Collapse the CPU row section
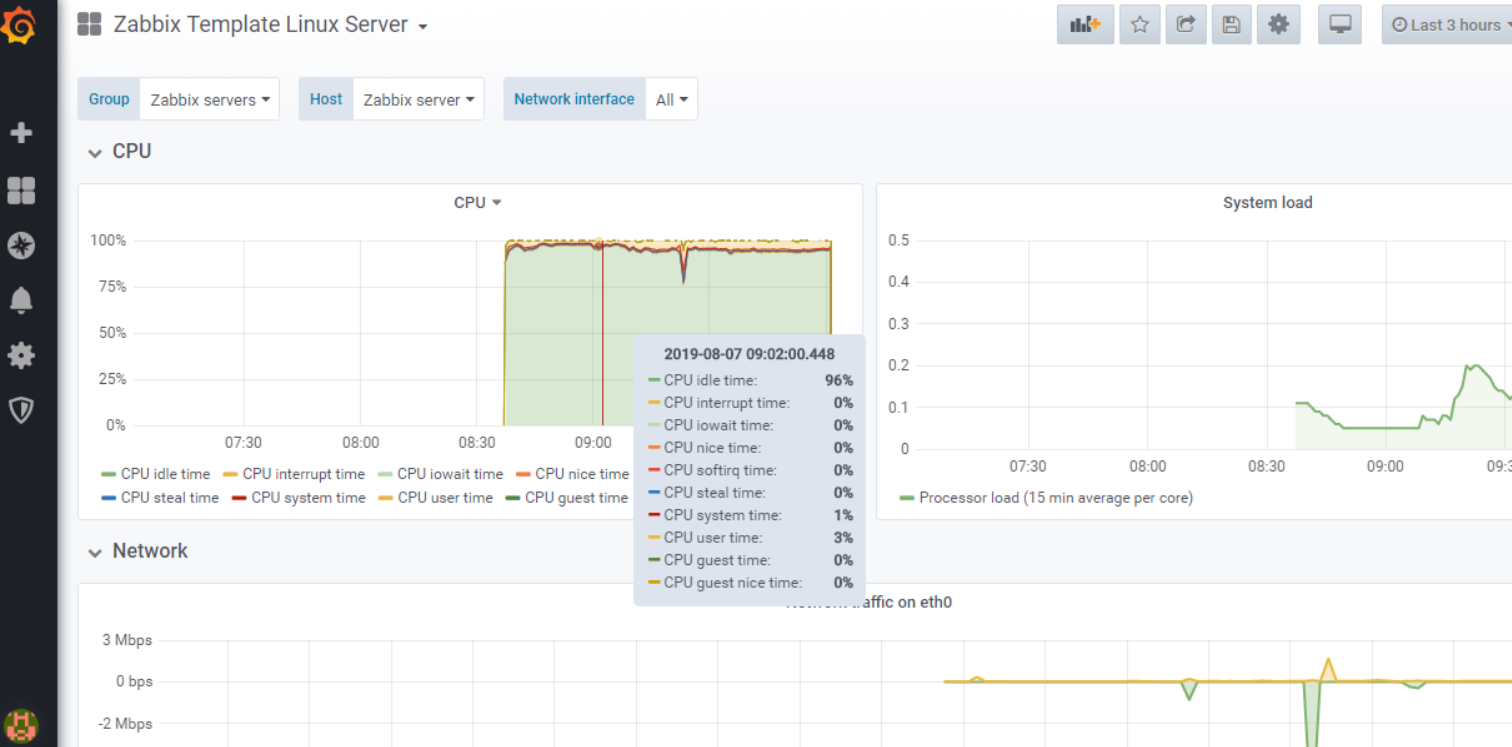 pos(119,151)
